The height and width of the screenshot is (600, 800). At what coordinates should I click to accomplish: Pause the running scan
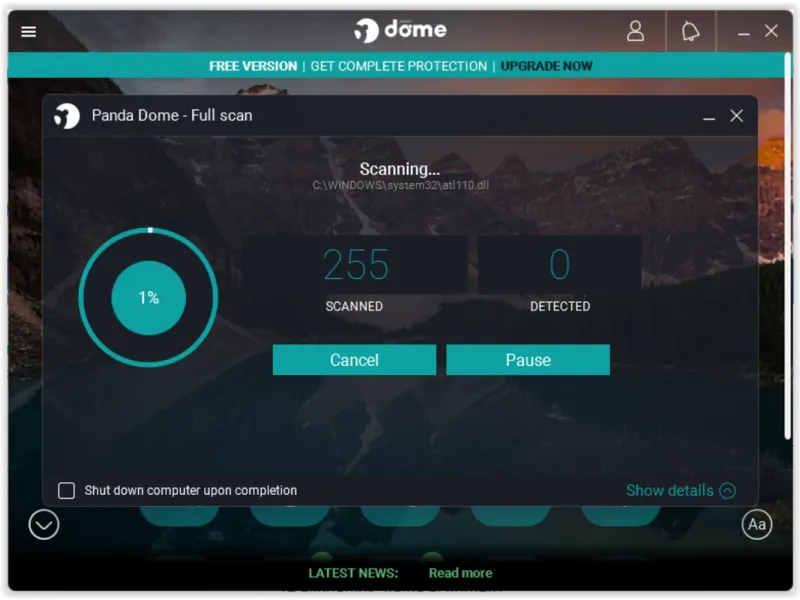(528, 360)
